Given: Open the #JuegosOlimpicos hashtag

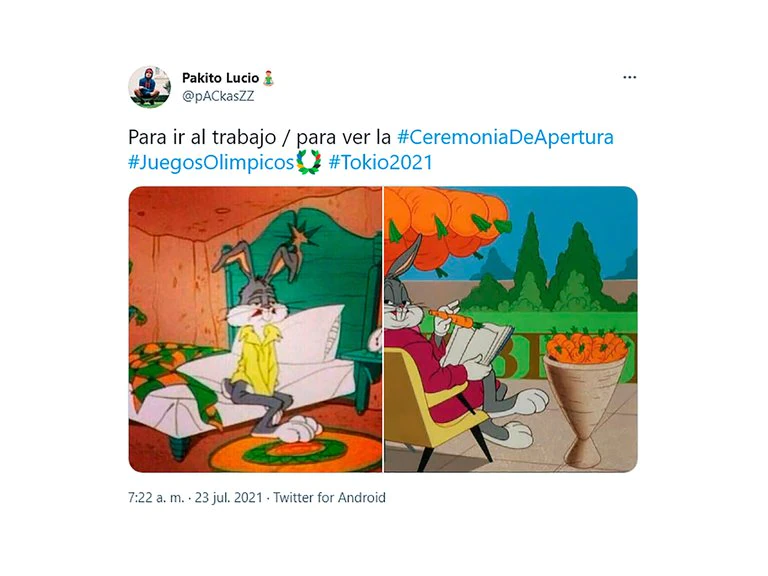Looking at the screenshot, I should (x=211, y=163).
